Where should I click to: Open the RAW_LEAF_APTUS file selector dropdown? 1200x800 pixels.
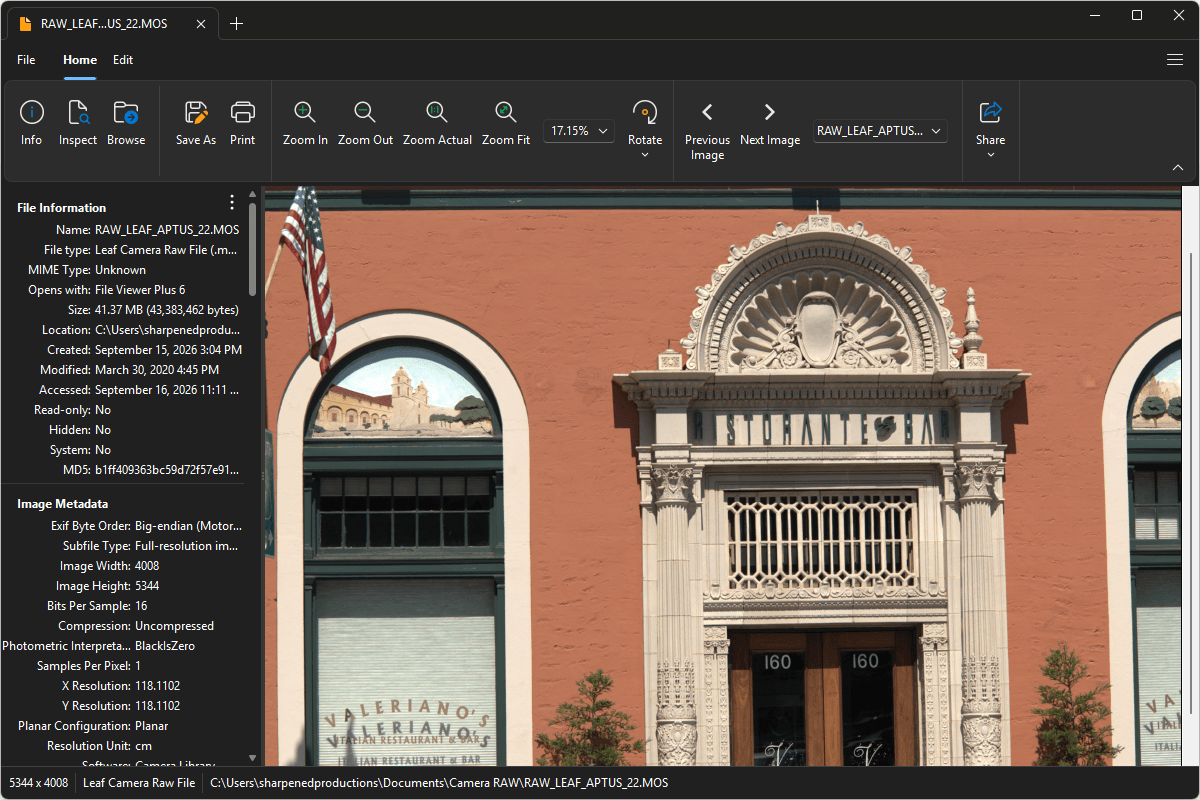(880, 131)
